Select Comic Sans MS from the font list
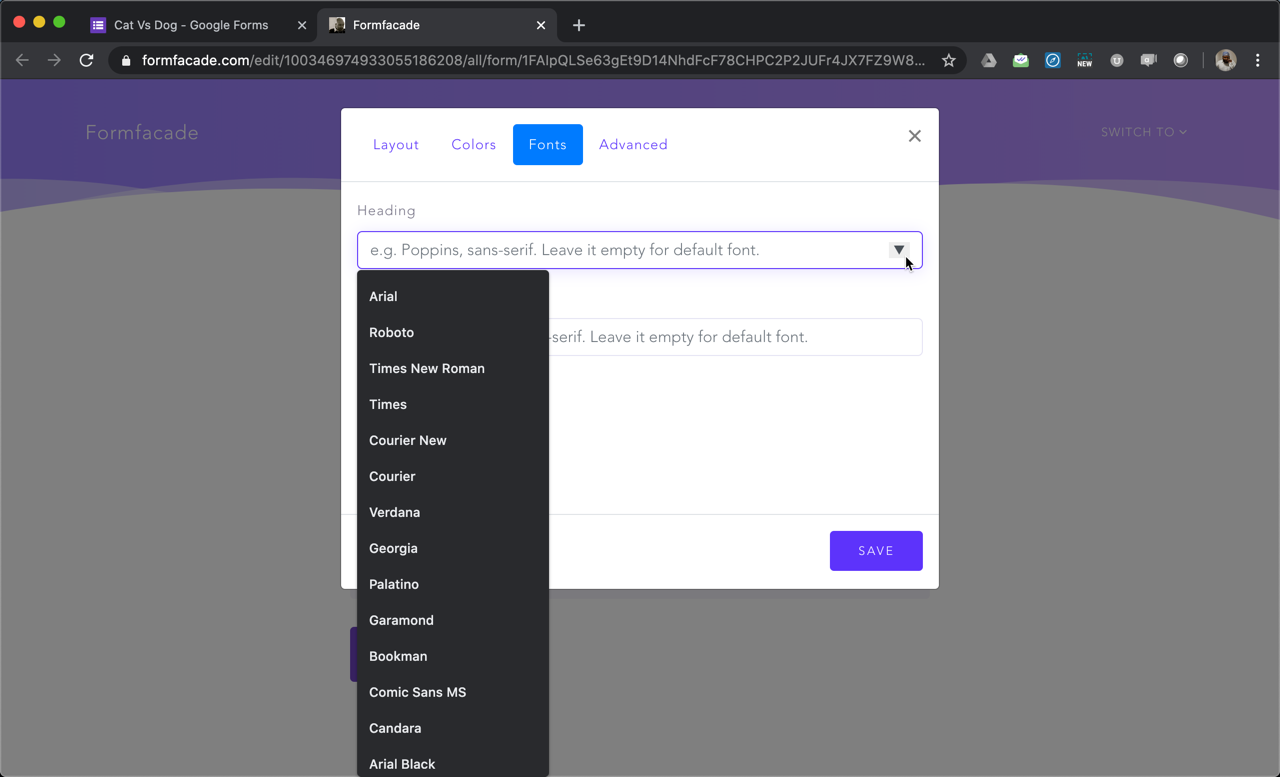The image size is (1280, 777). tap(417, 692)
